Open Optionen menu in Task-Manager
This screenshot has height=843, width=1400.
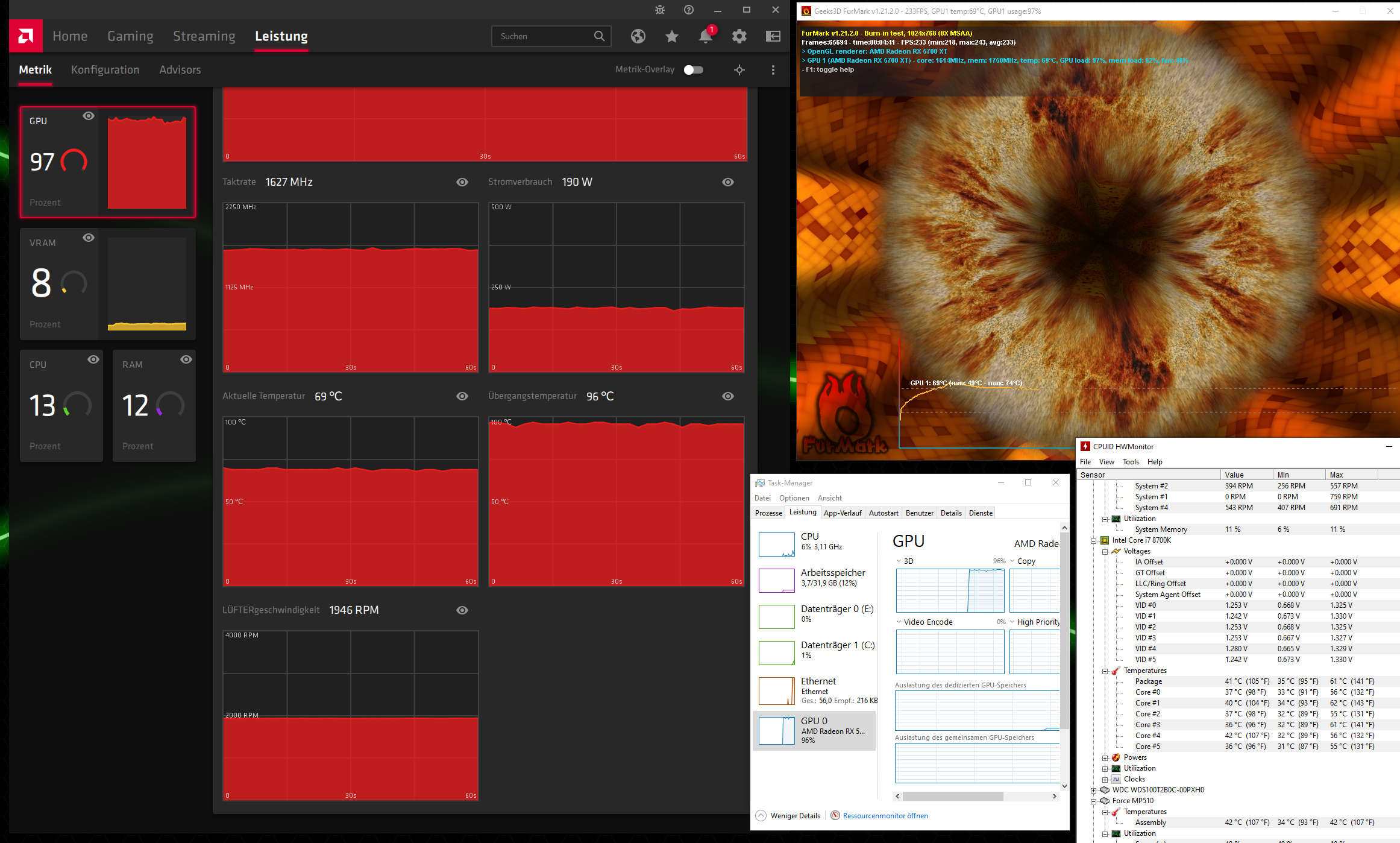794,498
